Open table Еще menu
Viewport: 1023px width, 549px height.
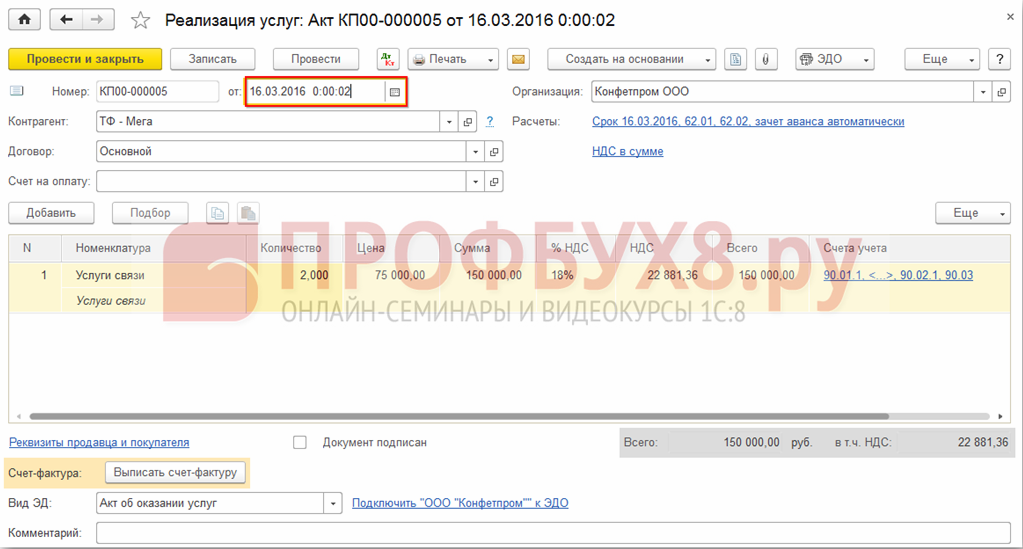click(x=973, y=213)
